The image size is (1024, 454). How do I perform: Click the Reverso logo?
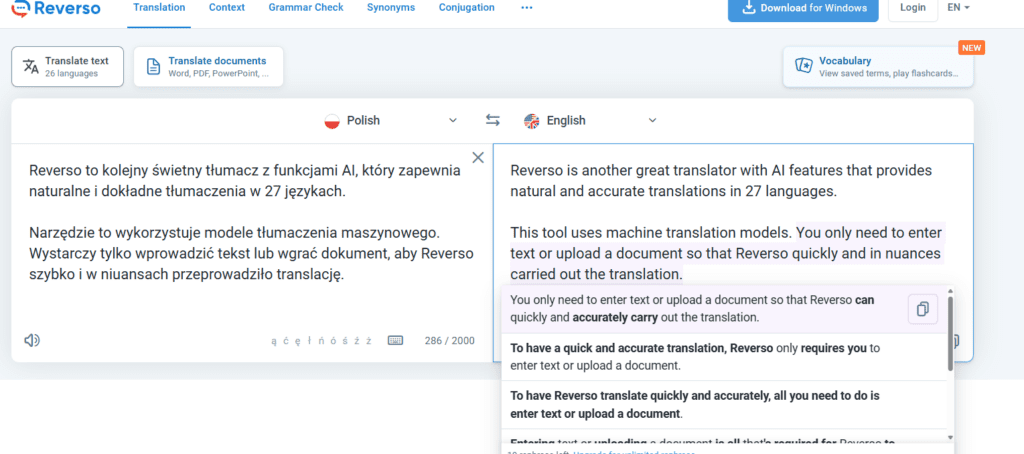click(58, 9)
